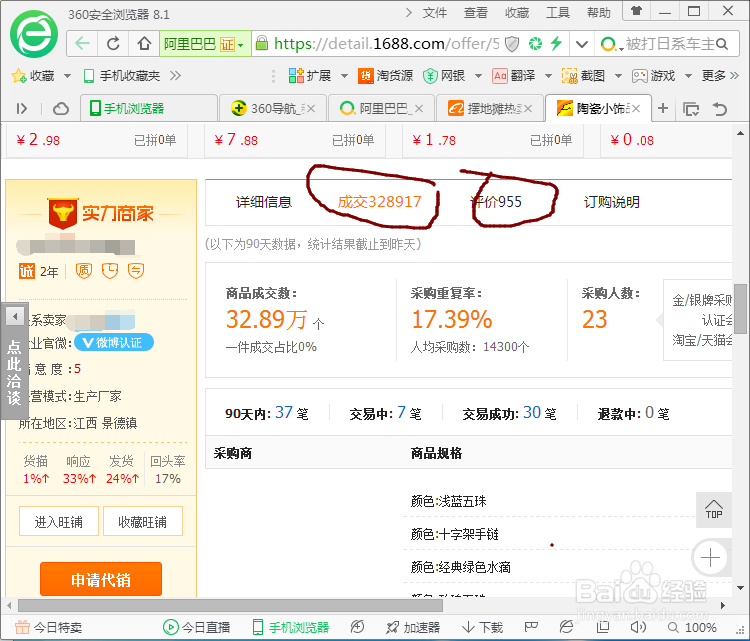
Task: Open 下载 downloads
Action: tap(483, 627)
